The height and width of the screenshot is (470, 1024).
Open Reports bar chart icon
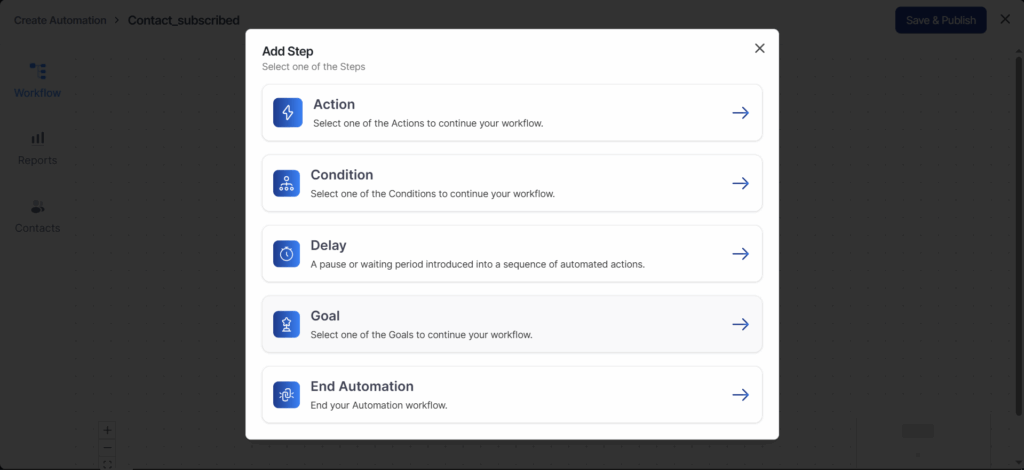[x=38, y=138]
